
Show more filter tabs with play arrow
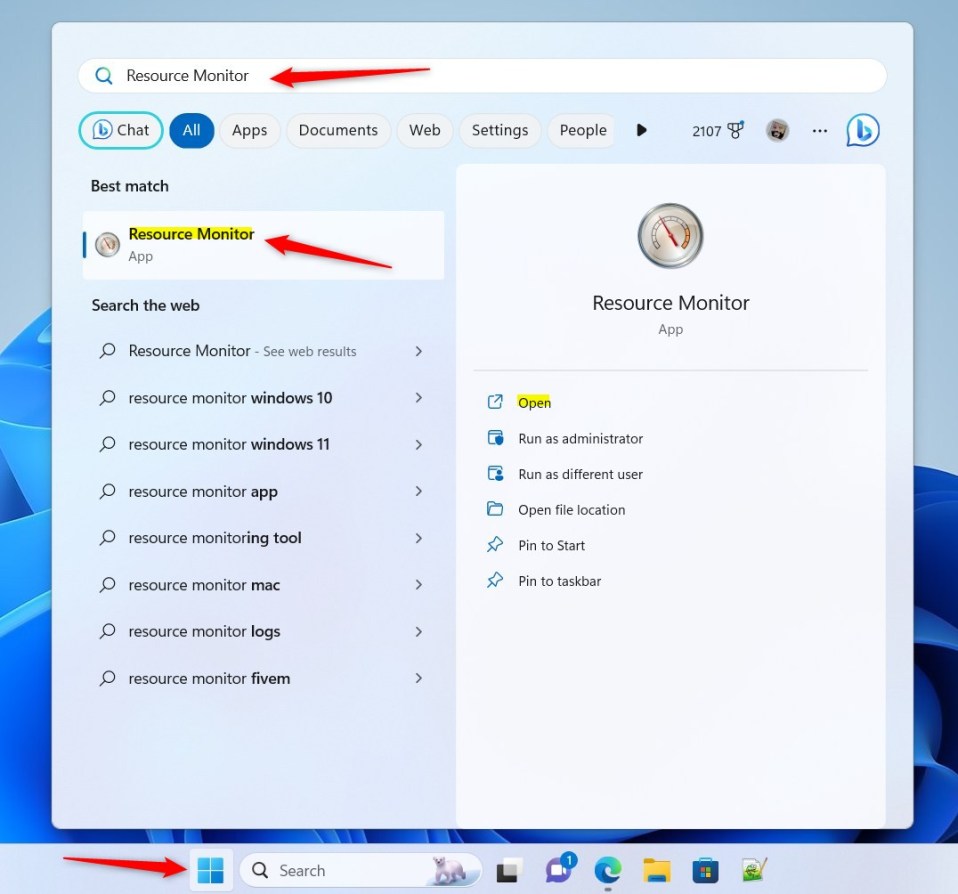(641, 130)
